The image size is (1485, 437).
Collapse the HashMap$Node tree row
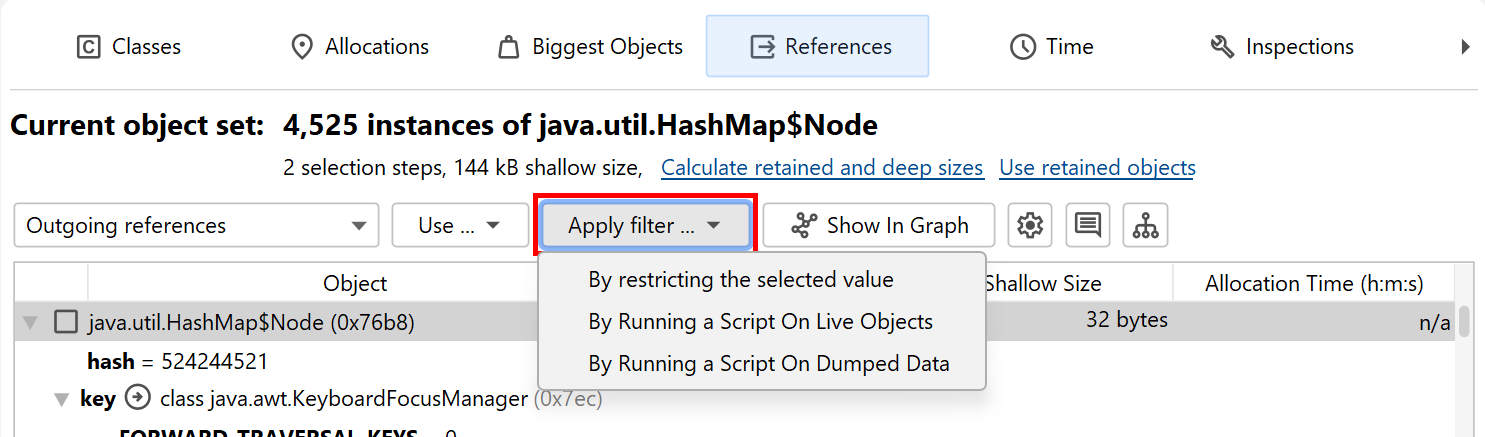coord(30,322)
